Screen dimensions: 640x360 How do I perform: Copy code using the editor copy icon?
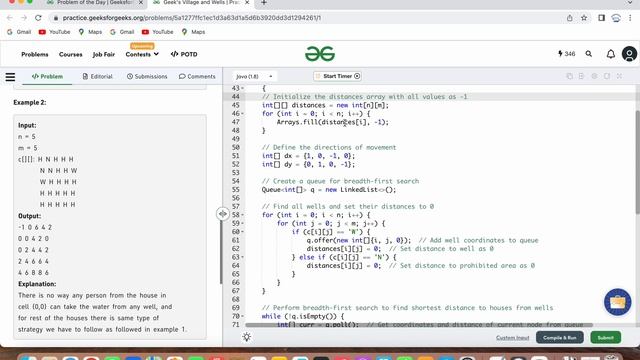(569, 76)
